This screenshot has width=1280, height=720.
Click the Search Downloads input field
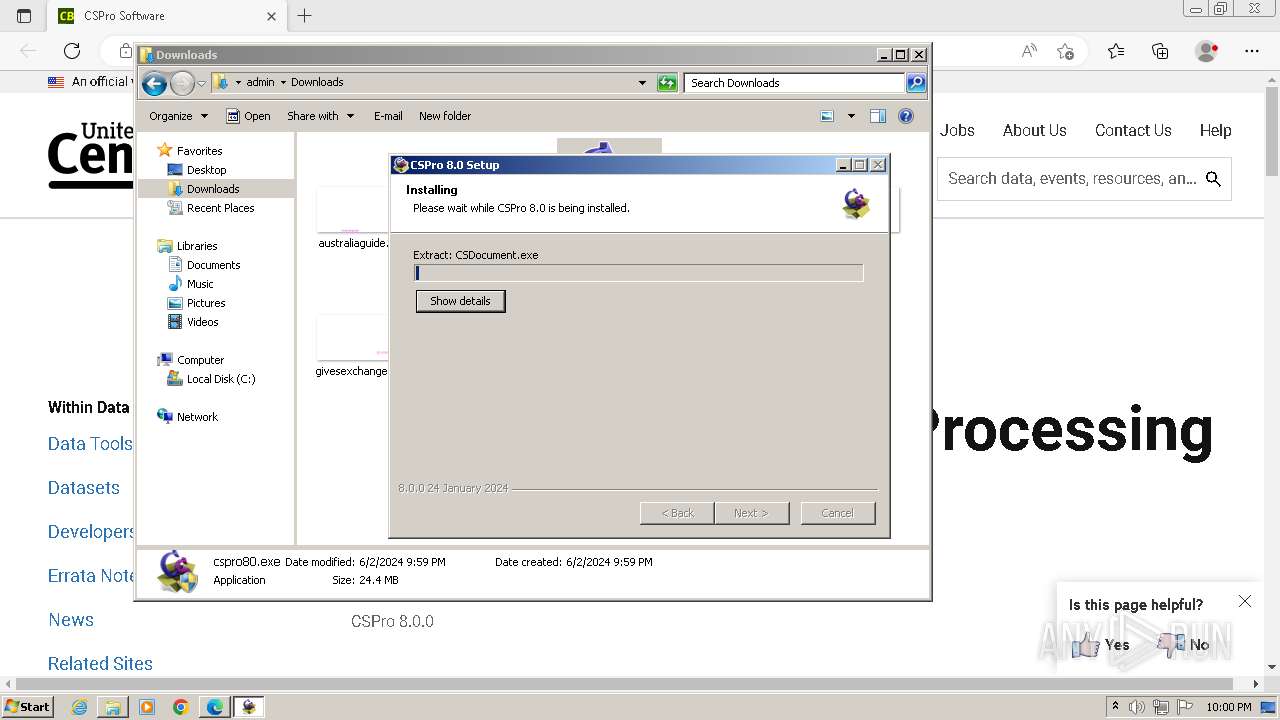point(795,83)
